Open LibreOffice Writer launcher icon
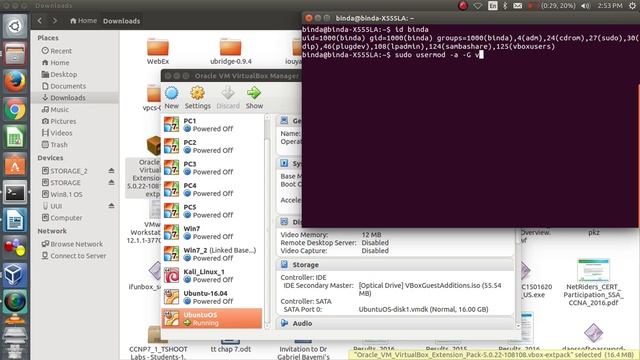Image resolution: width=640 pixels, height=360 pixels. [x=15, y=220]
